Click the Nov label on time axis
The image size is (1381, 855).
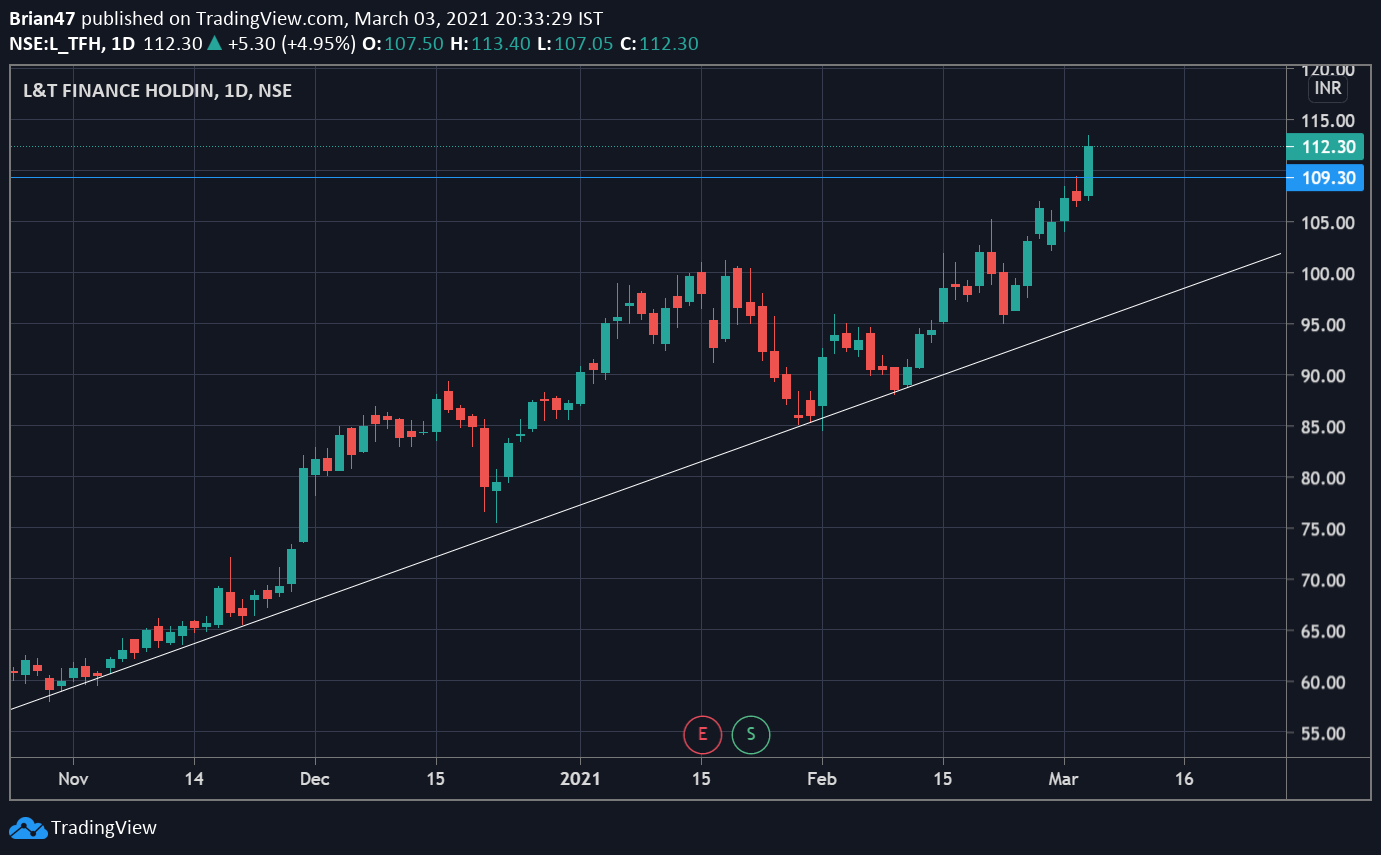73,779
